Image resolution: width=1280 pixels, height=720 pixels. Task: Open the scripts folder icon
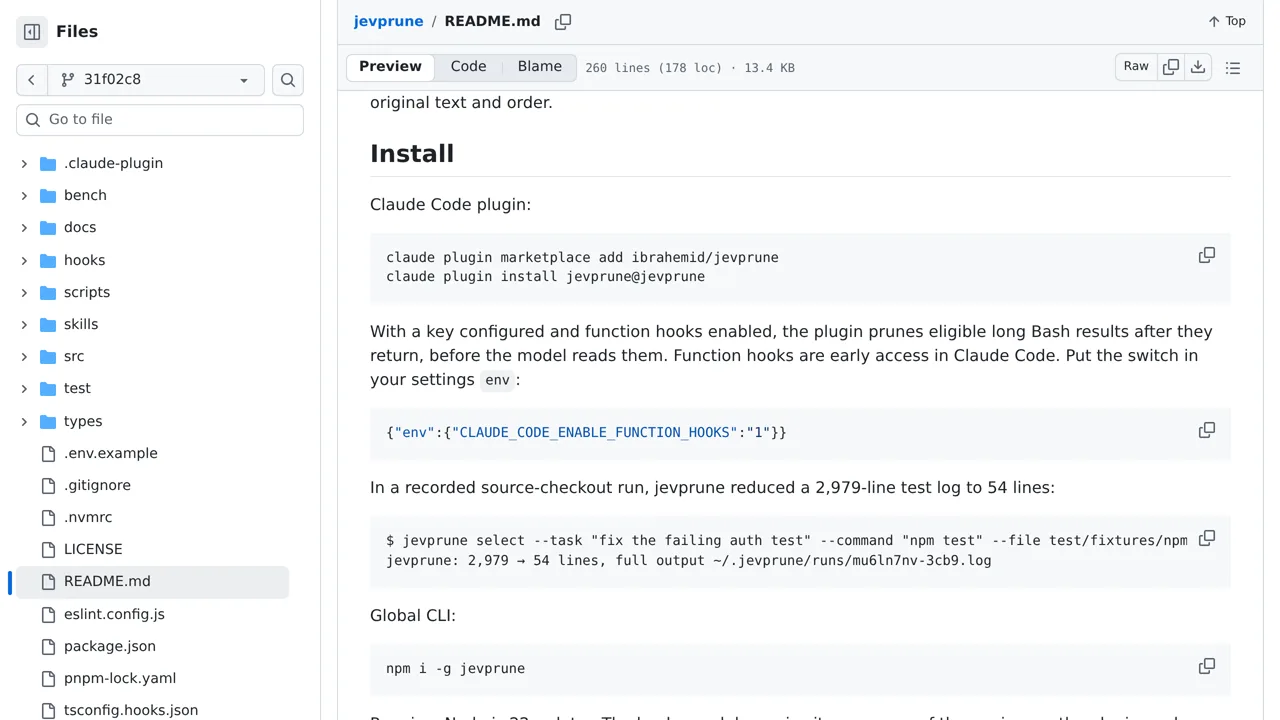coord(48,292)
